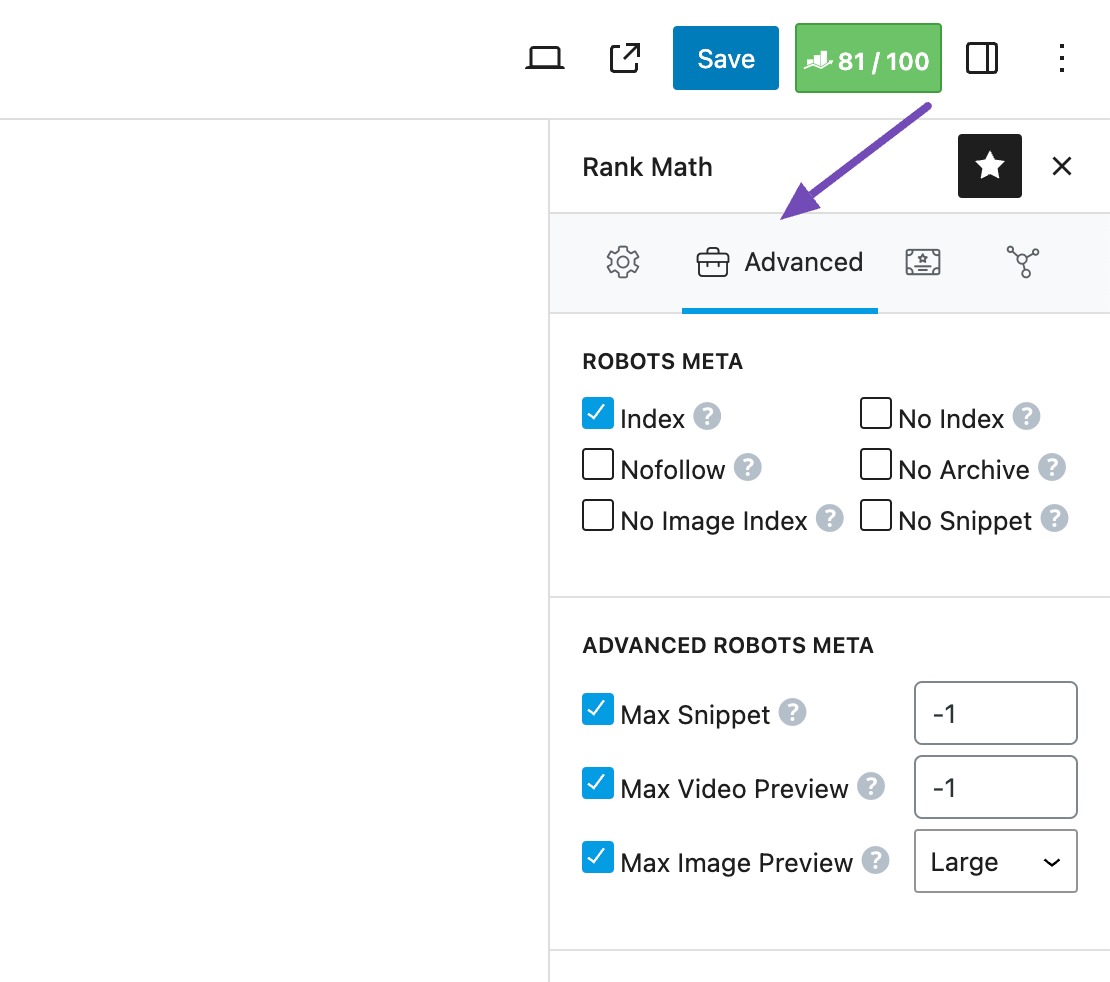1110x982 pixels.
Task: Switch to the Social tab icon
Action: click(x=1023, y=262)
